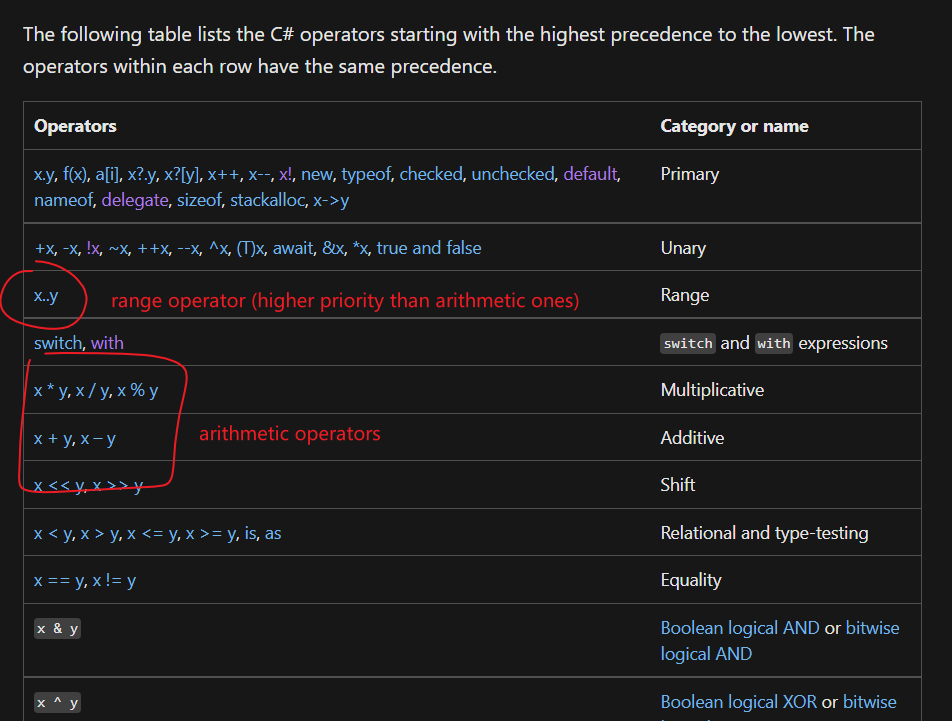952x721 pixels.
Task: Open the (T)x cast operator link
Action: [250, 248]
